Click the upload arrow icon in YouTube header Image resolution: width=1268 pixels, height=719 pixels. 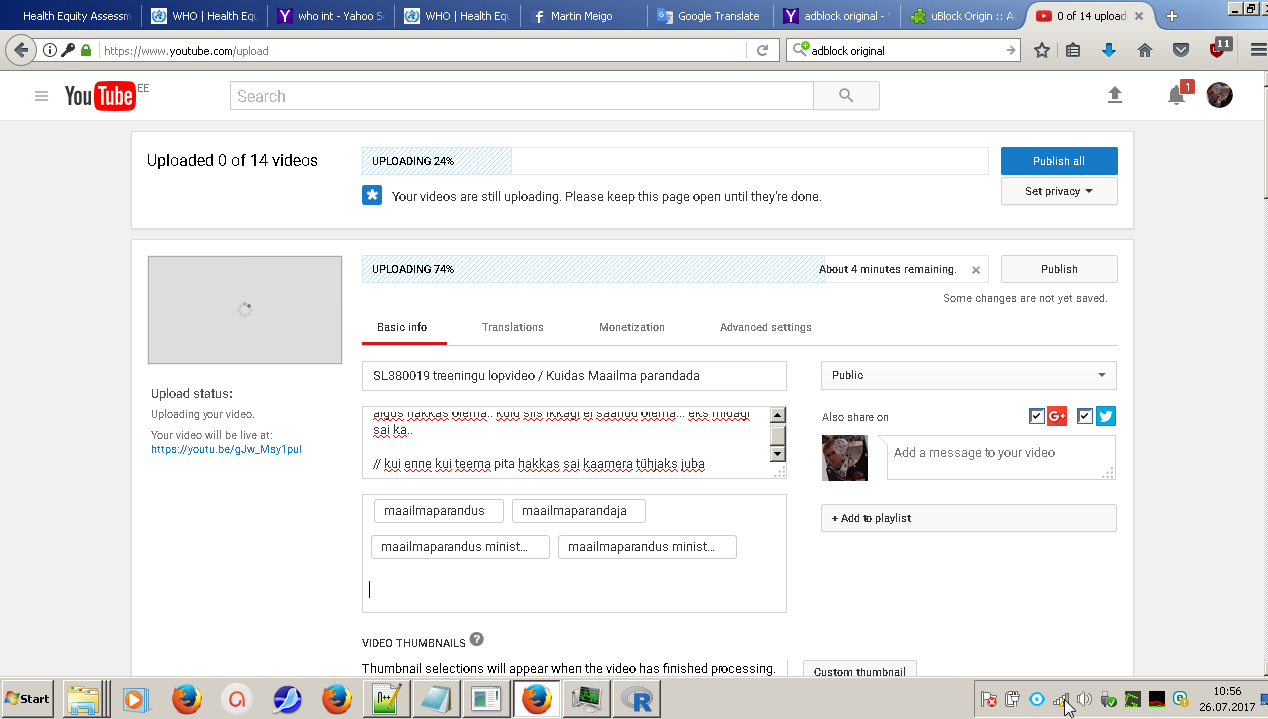point(1115,95)
